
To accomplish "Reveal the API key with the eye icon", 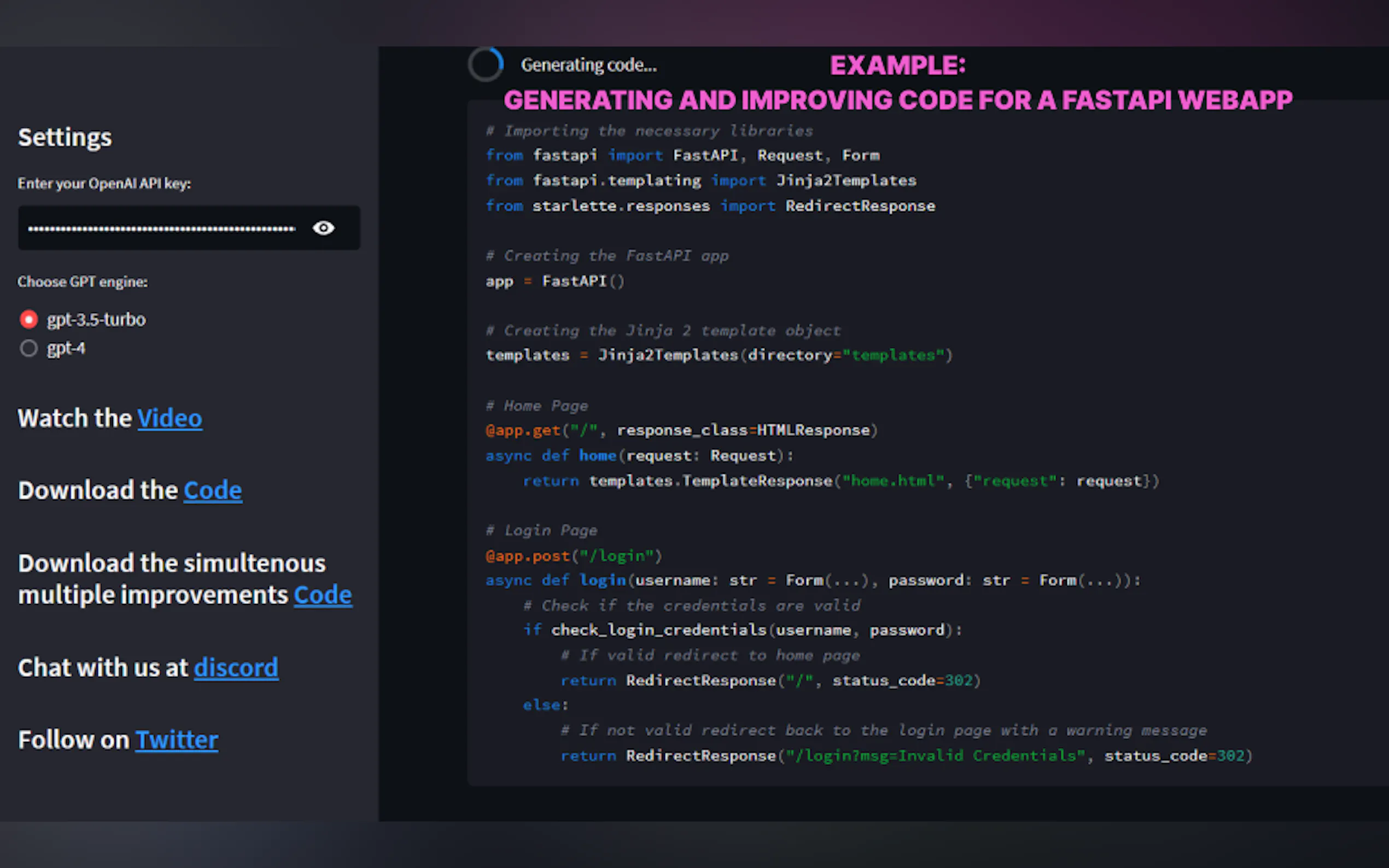I will point(323,228).
